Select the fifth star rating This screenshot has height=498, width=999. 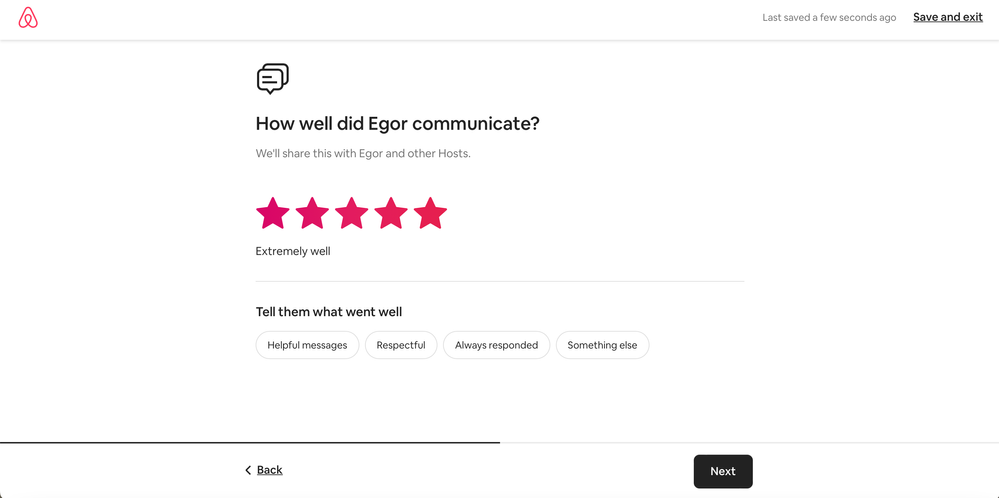430,213
